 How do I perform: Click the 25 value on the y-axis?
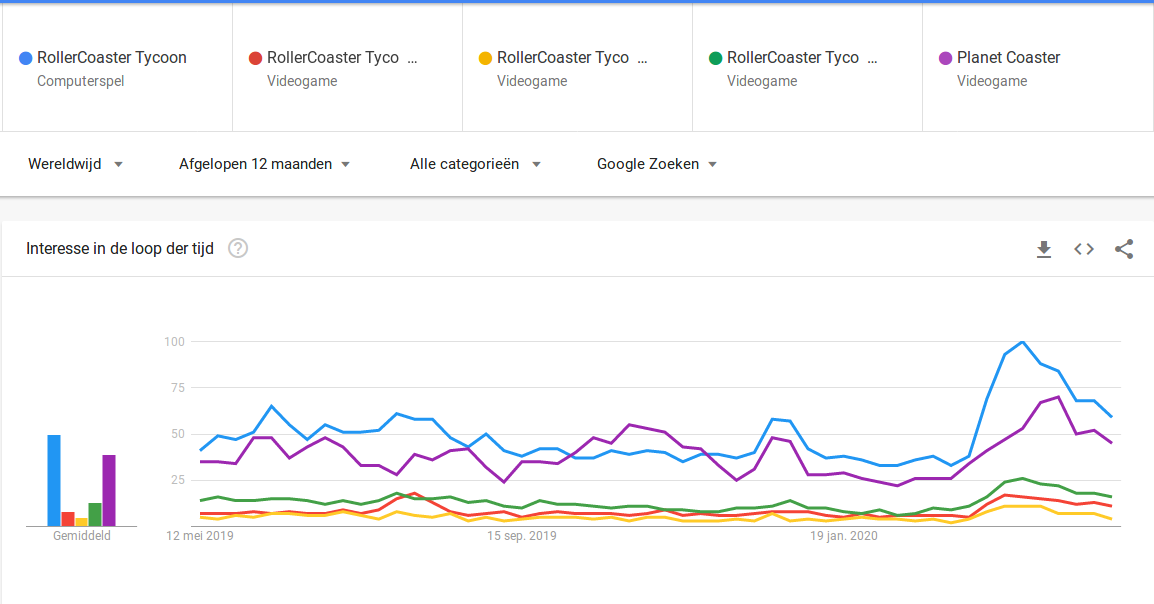tap(177, 480)
